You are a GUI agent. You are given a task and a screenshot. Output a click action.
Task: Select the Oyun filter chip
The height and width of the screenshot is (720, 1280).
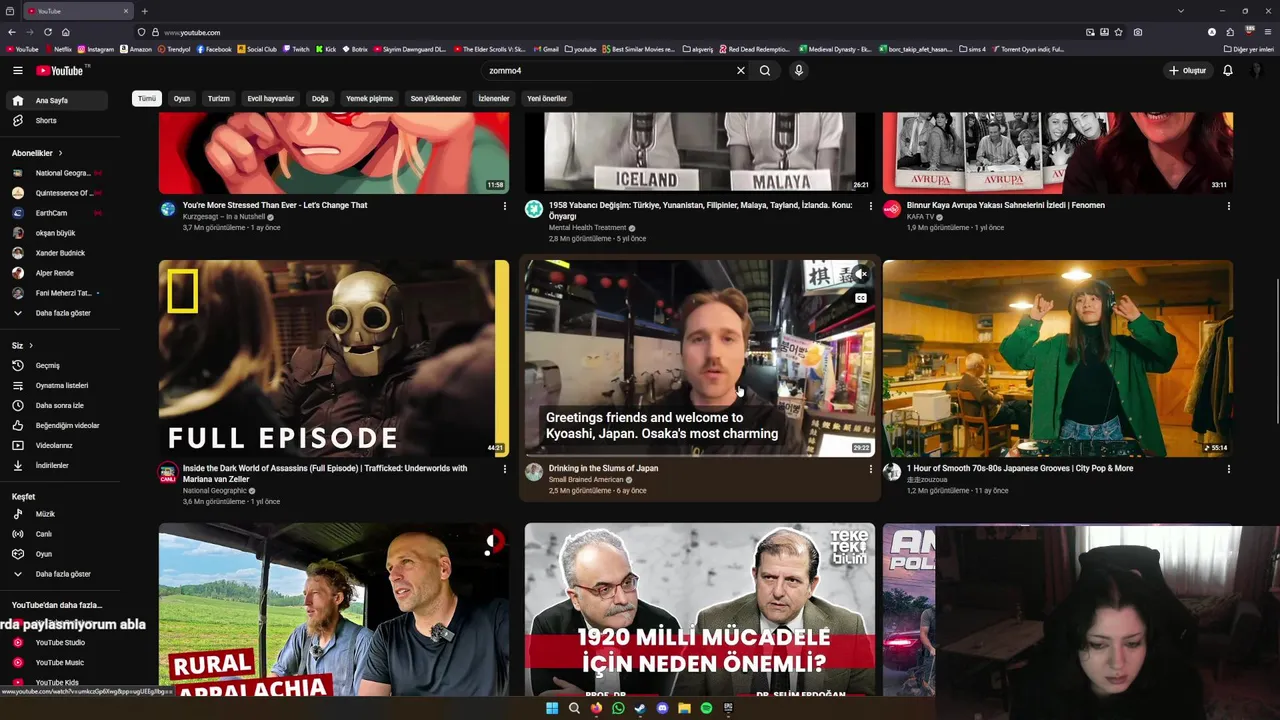click(x=182, y=99)
